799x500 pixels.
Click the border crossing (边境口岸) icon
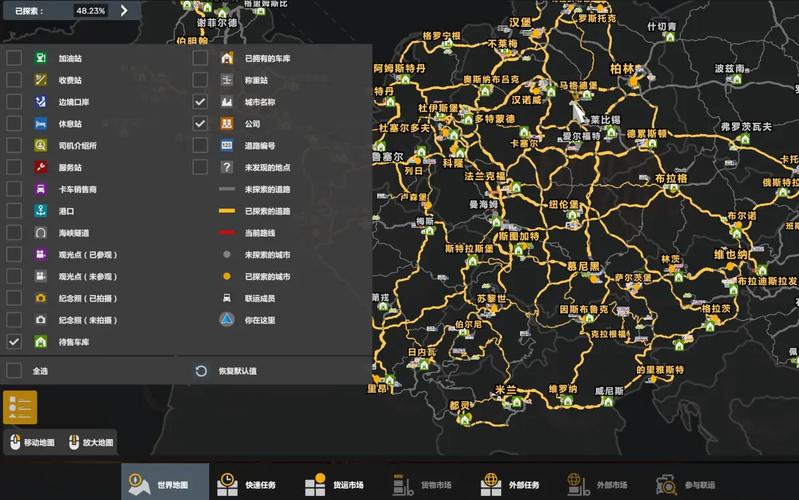click(41, 102)
